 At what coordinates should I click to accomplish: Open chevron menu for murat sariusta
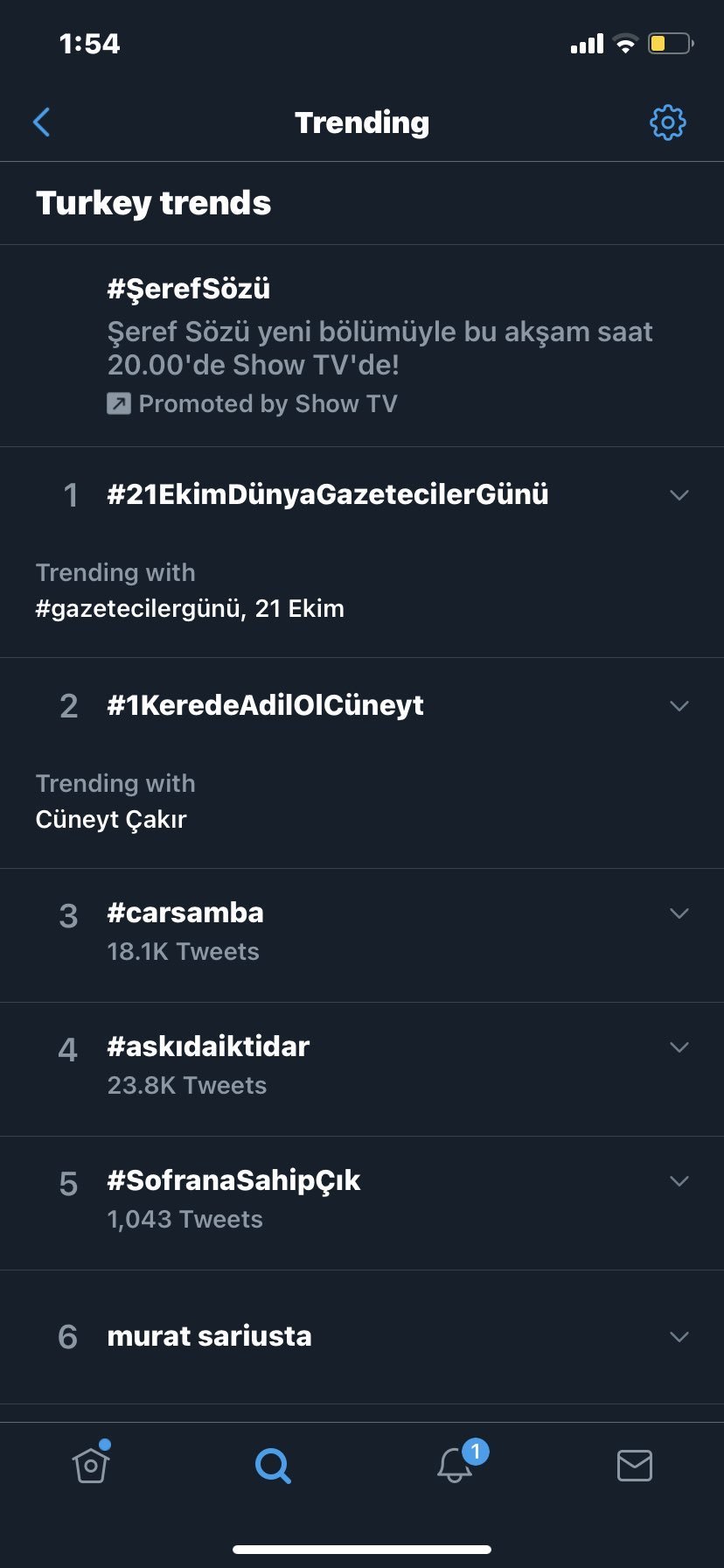(x=679, y=1337)
